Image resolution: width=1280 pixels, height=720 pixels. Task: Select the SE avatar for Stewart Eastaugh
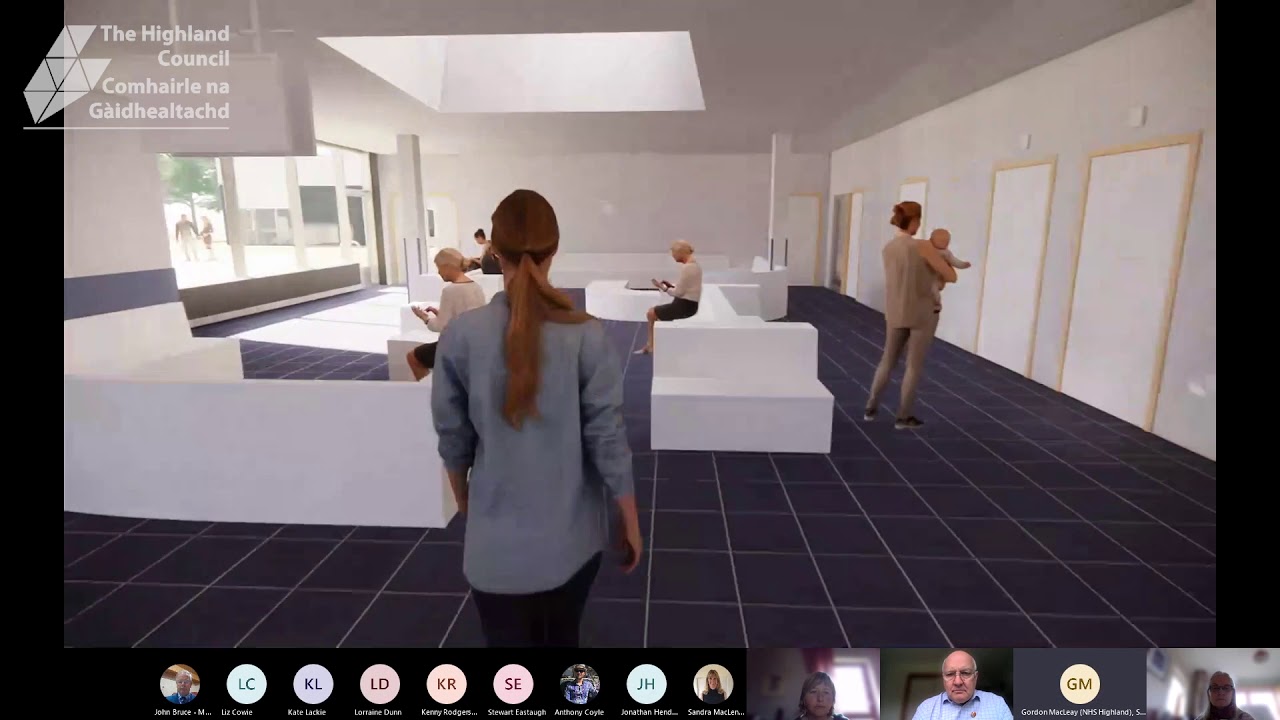[x=513, y=684]
